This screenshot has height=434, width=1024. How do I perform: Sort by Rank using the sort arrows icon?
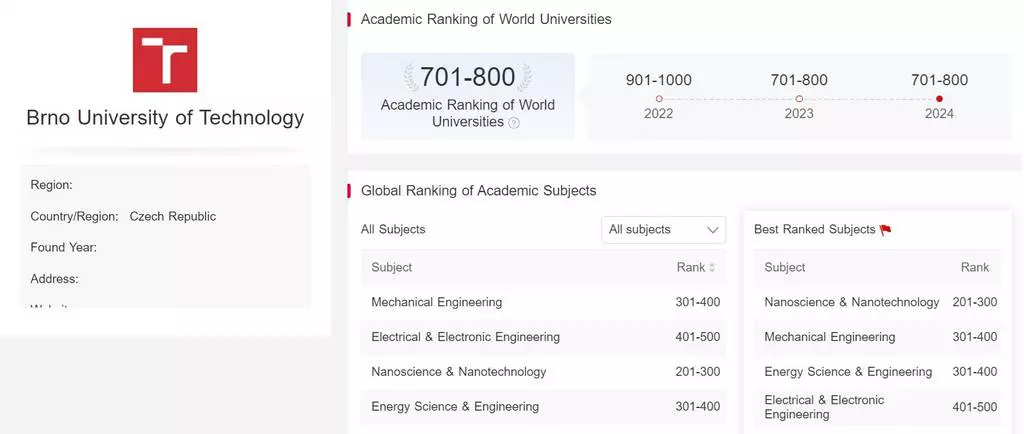[x=712, y=268]
